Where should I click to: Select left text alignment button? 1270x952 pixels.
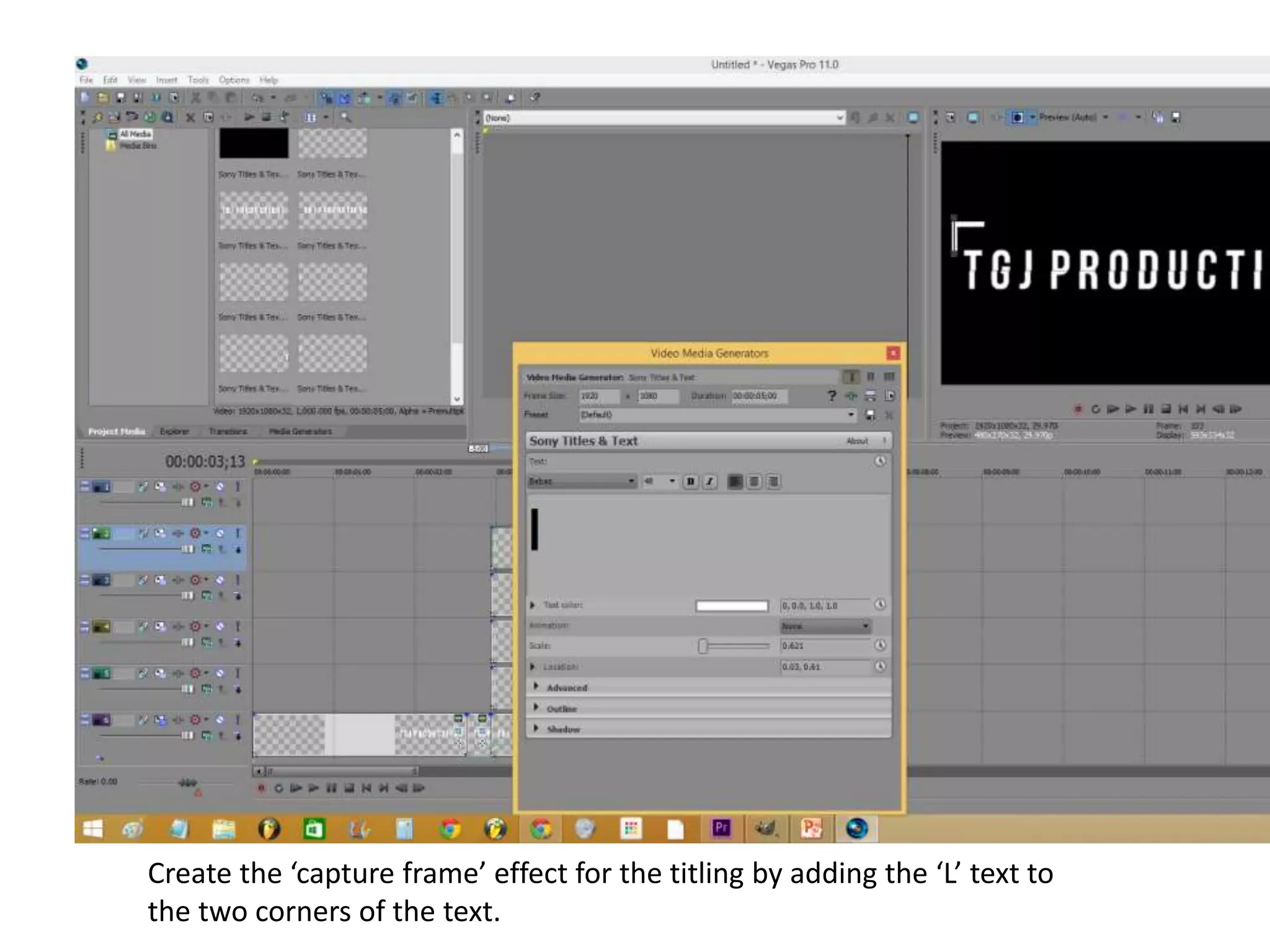click(x=735, y=482)
